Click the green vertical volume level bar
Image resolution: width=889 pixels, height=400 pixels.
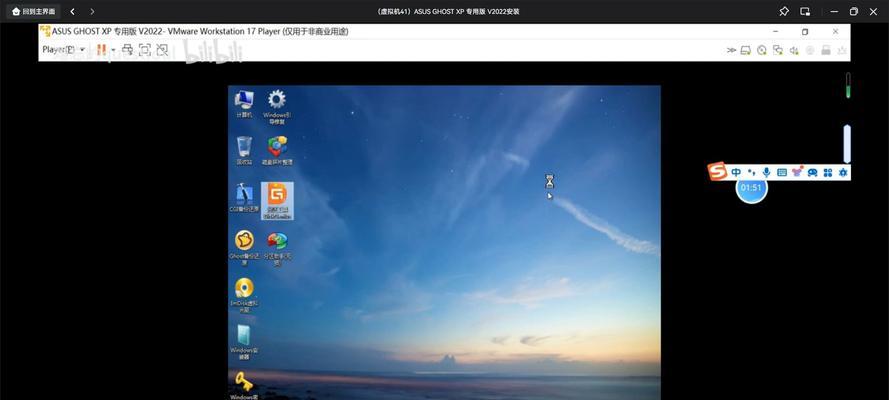[848, 85]
